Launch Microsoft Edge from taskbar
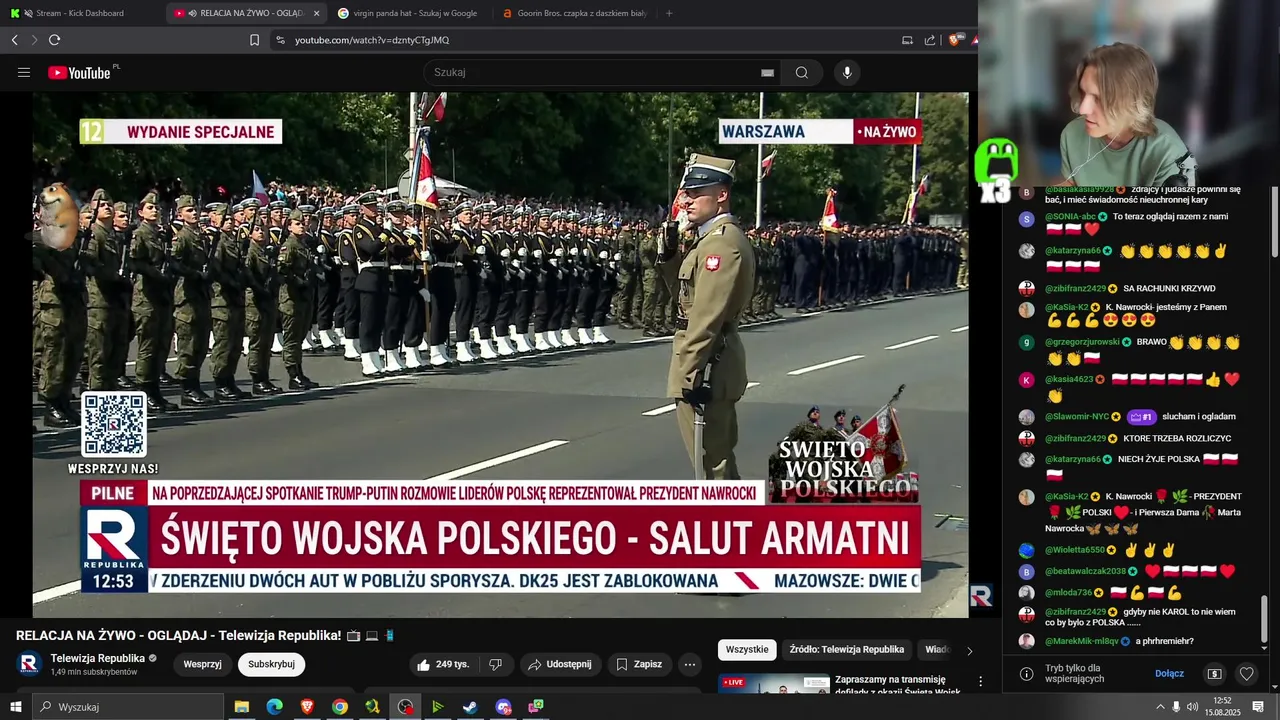The height and width of the screenshot is (720, 1280). (274, 707)
